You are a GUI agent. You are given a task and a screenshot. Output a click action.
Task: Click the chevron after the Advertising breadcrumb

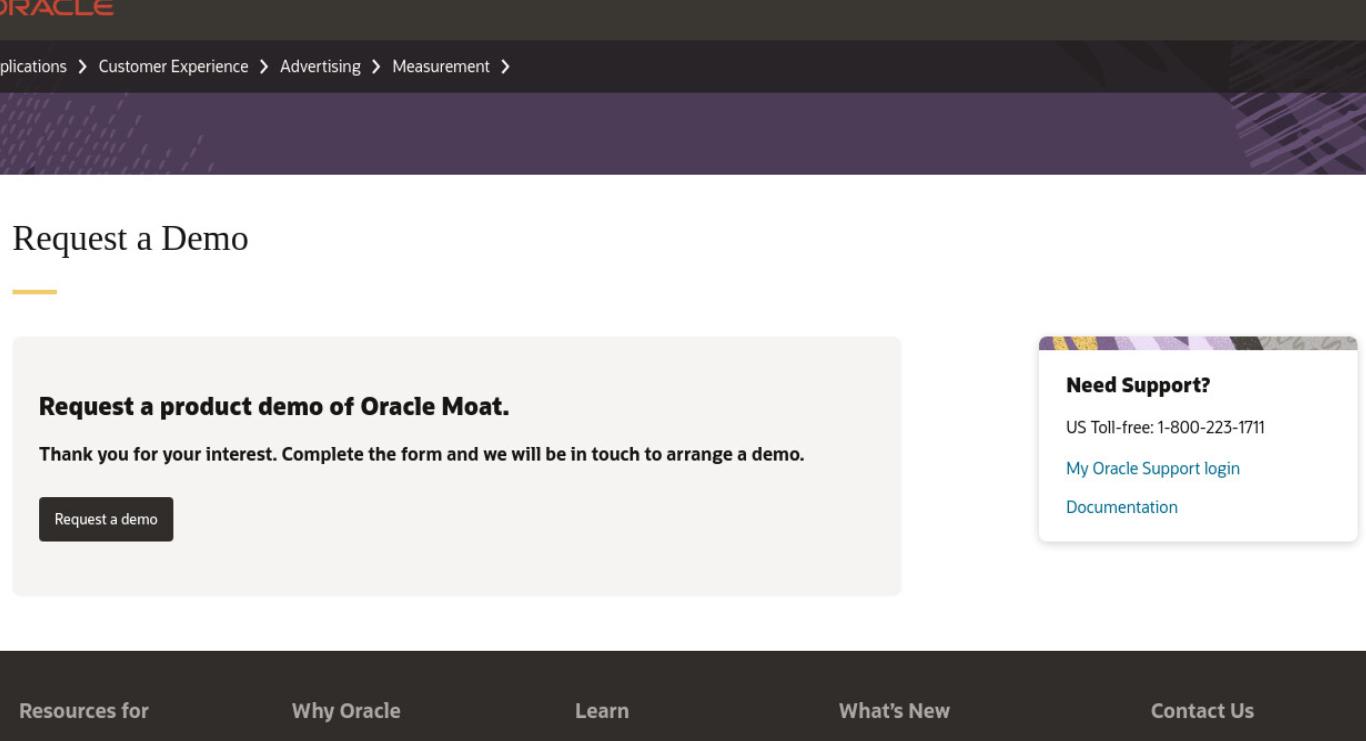376,67
